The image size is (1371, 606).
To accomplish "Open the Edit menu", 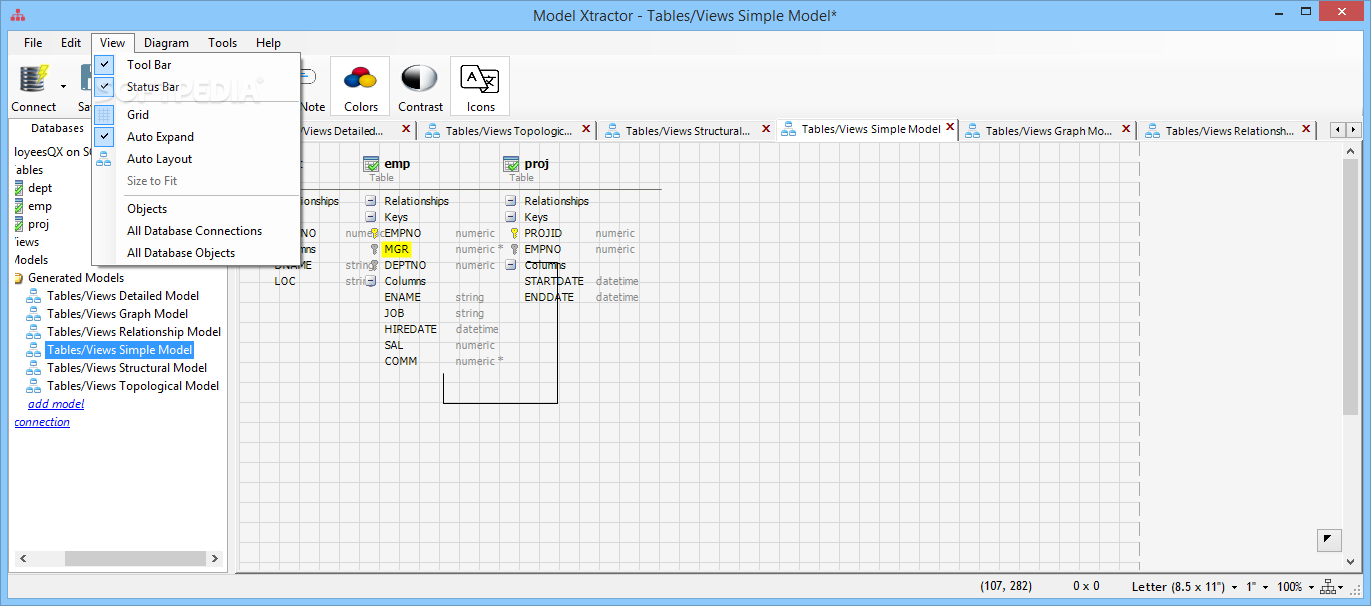I will click(71, 43).
